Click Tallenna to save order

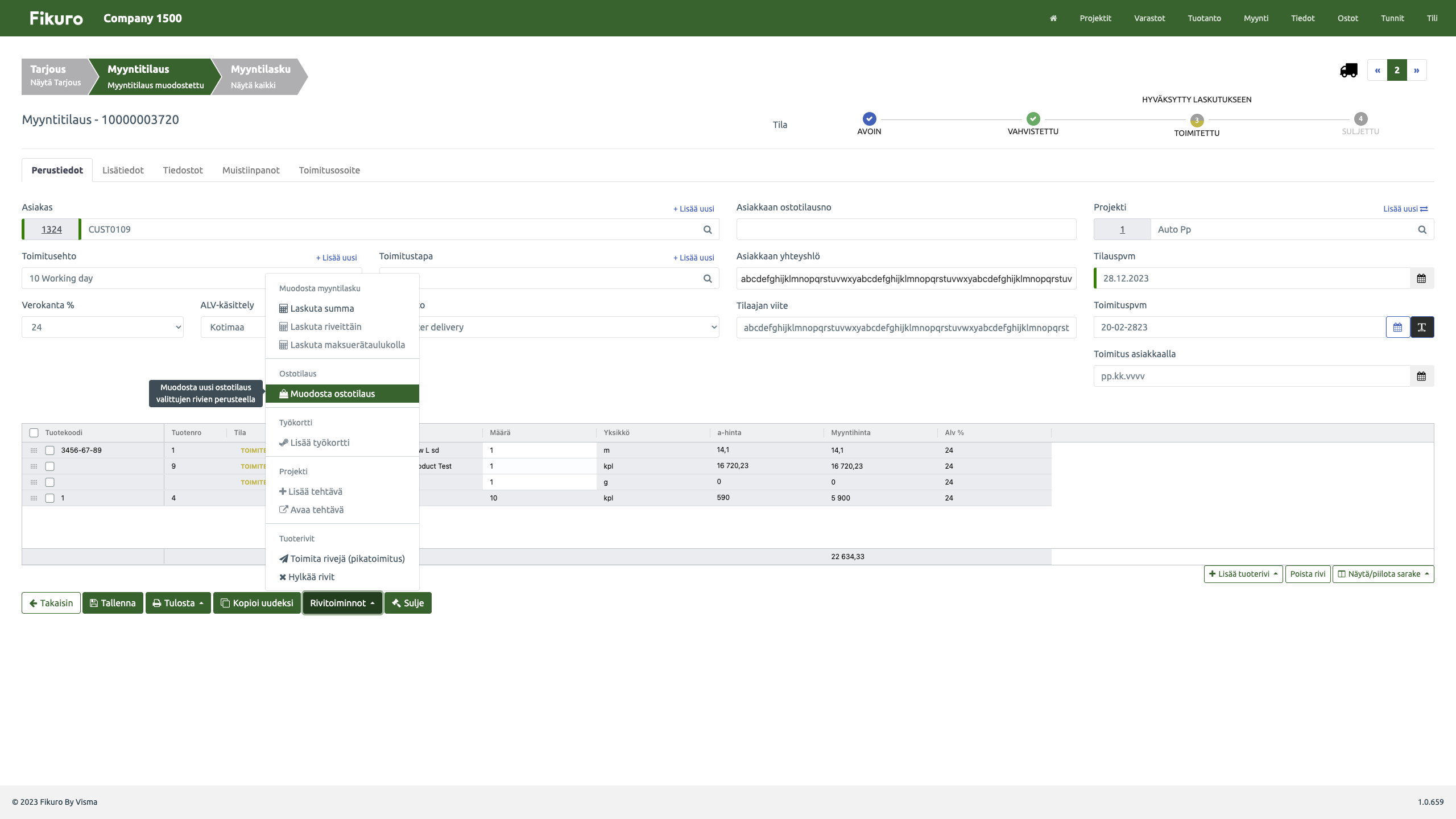pyautogui.click(x=113, y=603)
